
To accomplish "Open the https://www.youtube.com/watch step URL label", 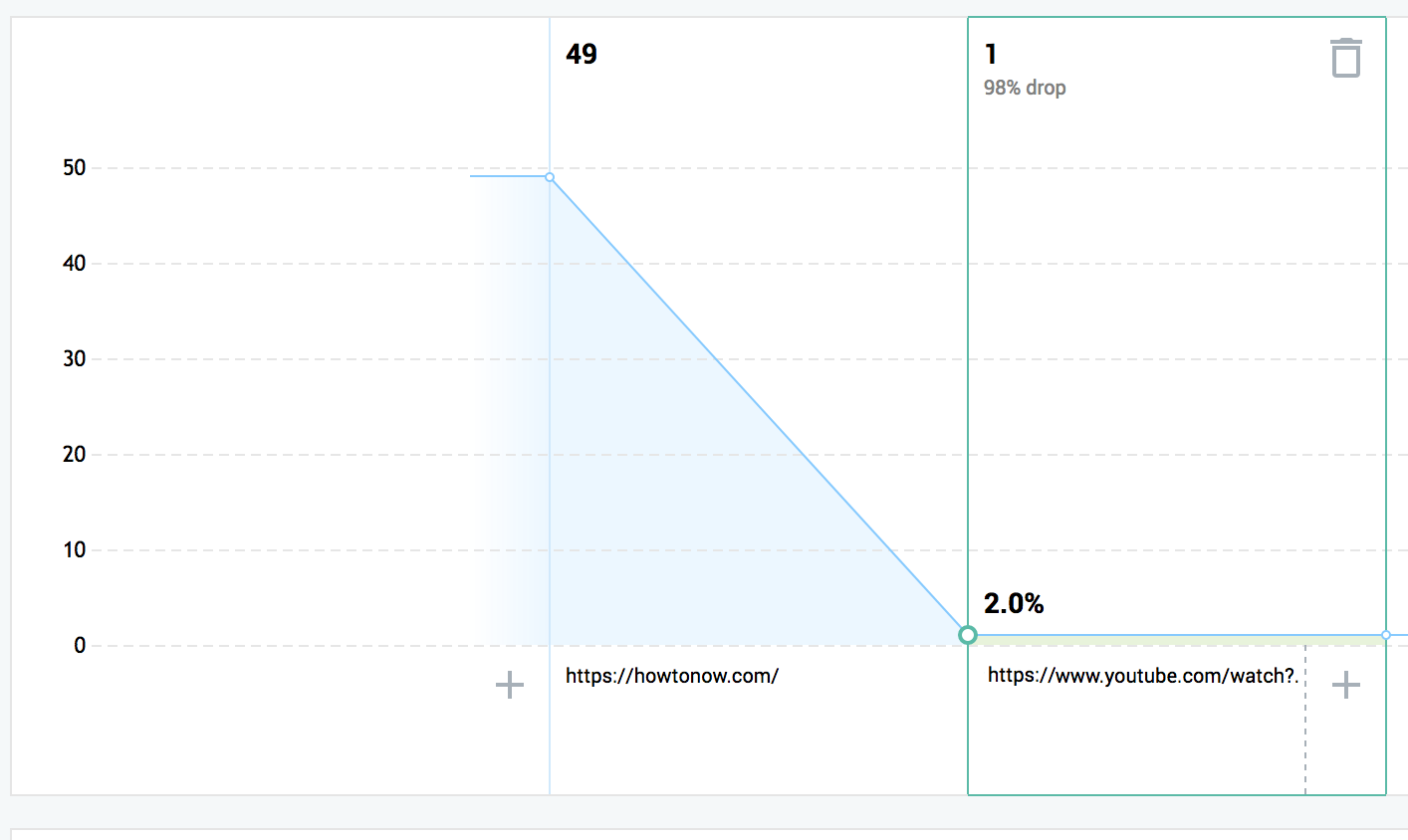I will click(x=1143, y=676).
